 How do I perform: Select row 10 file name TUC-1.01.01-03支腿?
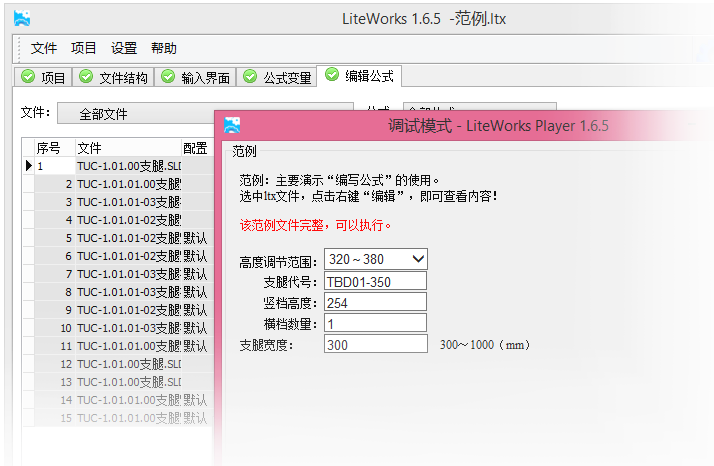128,328
